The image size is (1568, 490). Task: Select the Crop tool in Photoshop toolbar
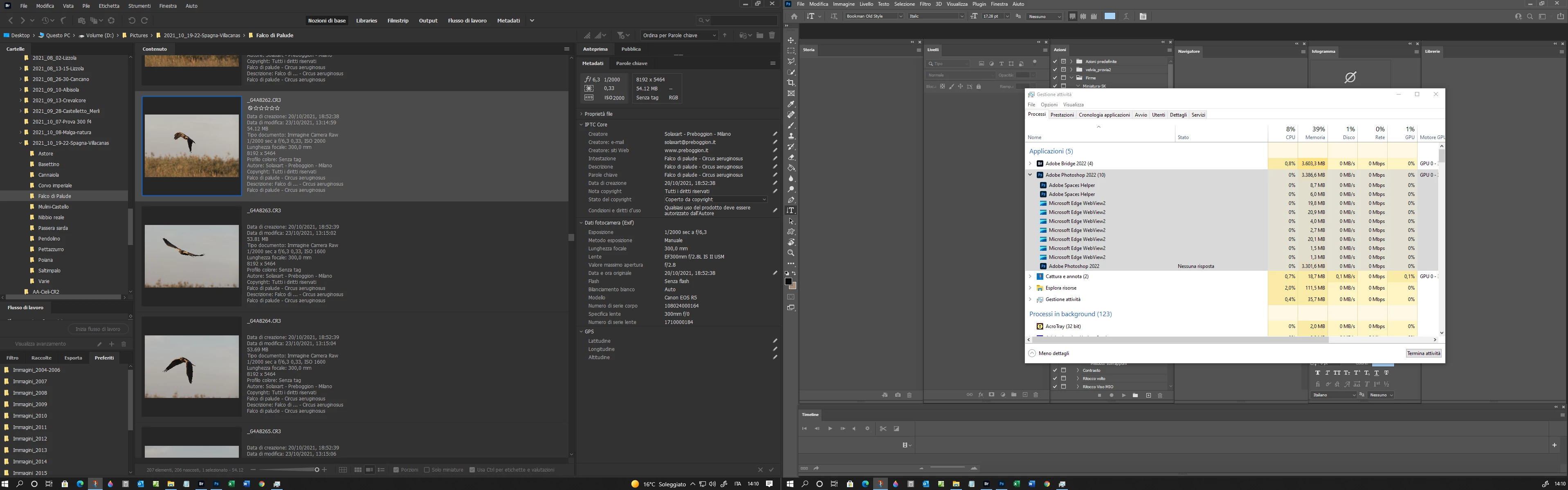791,83
